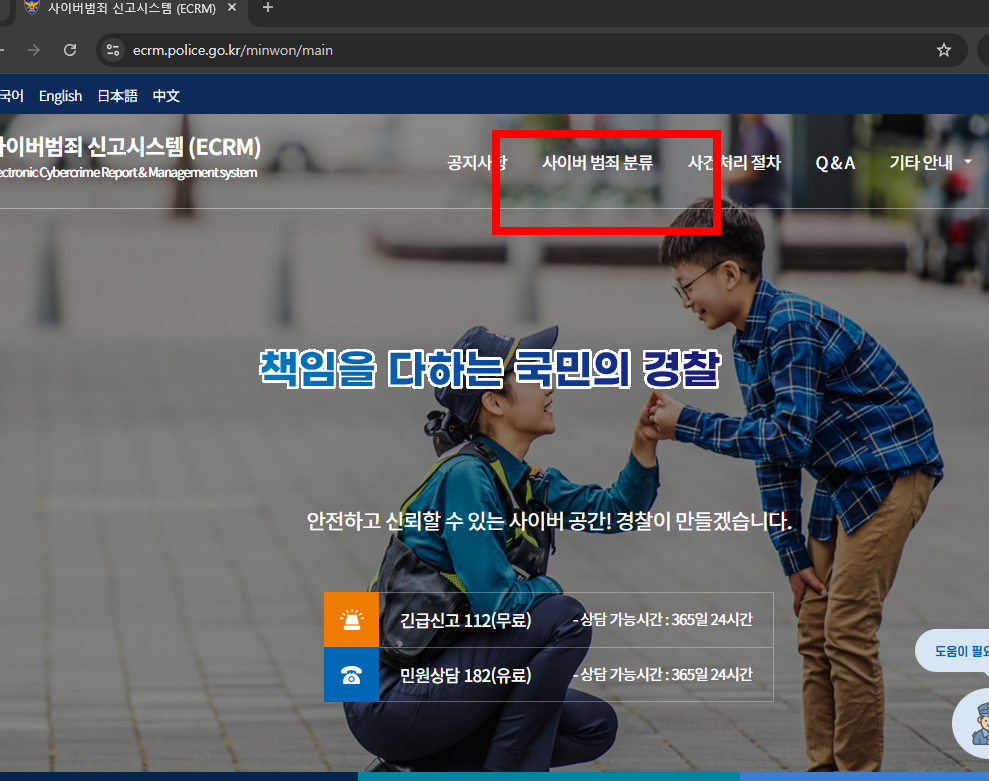Select the Q&A menu item
The height and width of the screenshot is (781, 989).
835,162
